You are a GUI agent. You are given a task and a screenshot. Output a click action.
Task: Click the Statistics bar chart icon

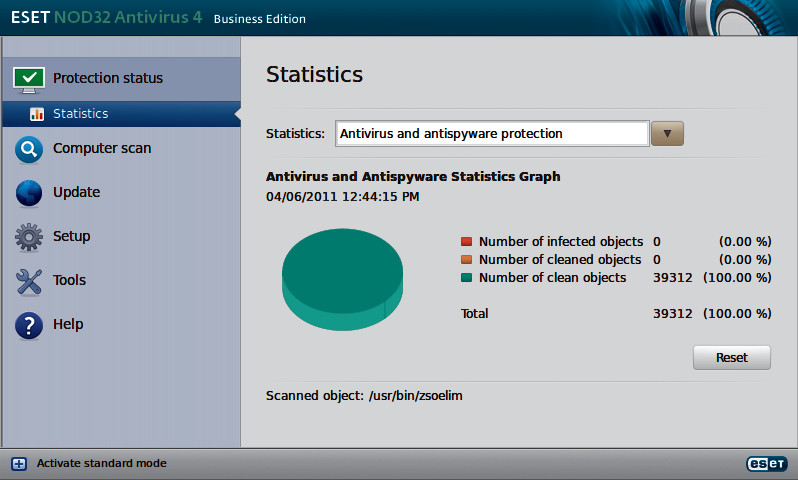click(37, 114)
